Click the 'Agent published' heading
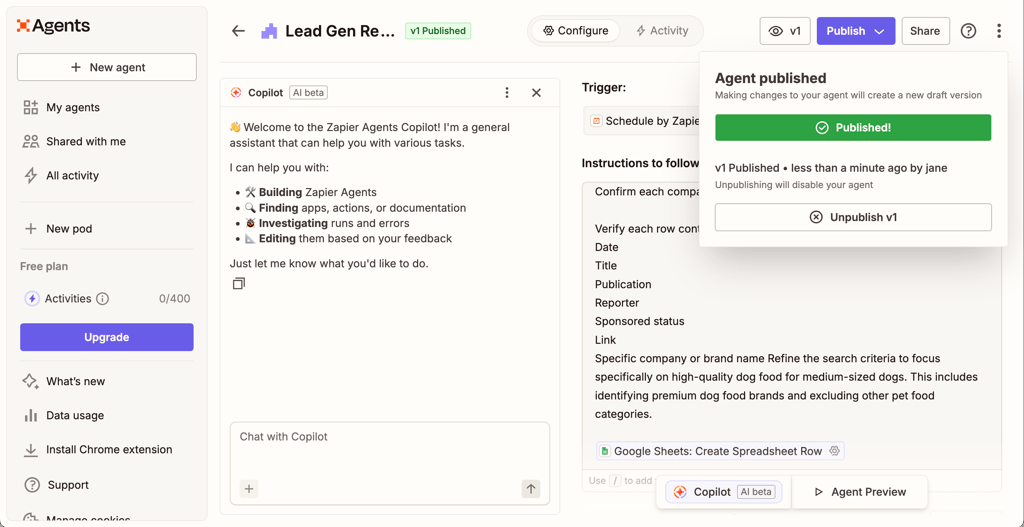The width and height of the screenshot is (1024, 527). tap(771, 78)
